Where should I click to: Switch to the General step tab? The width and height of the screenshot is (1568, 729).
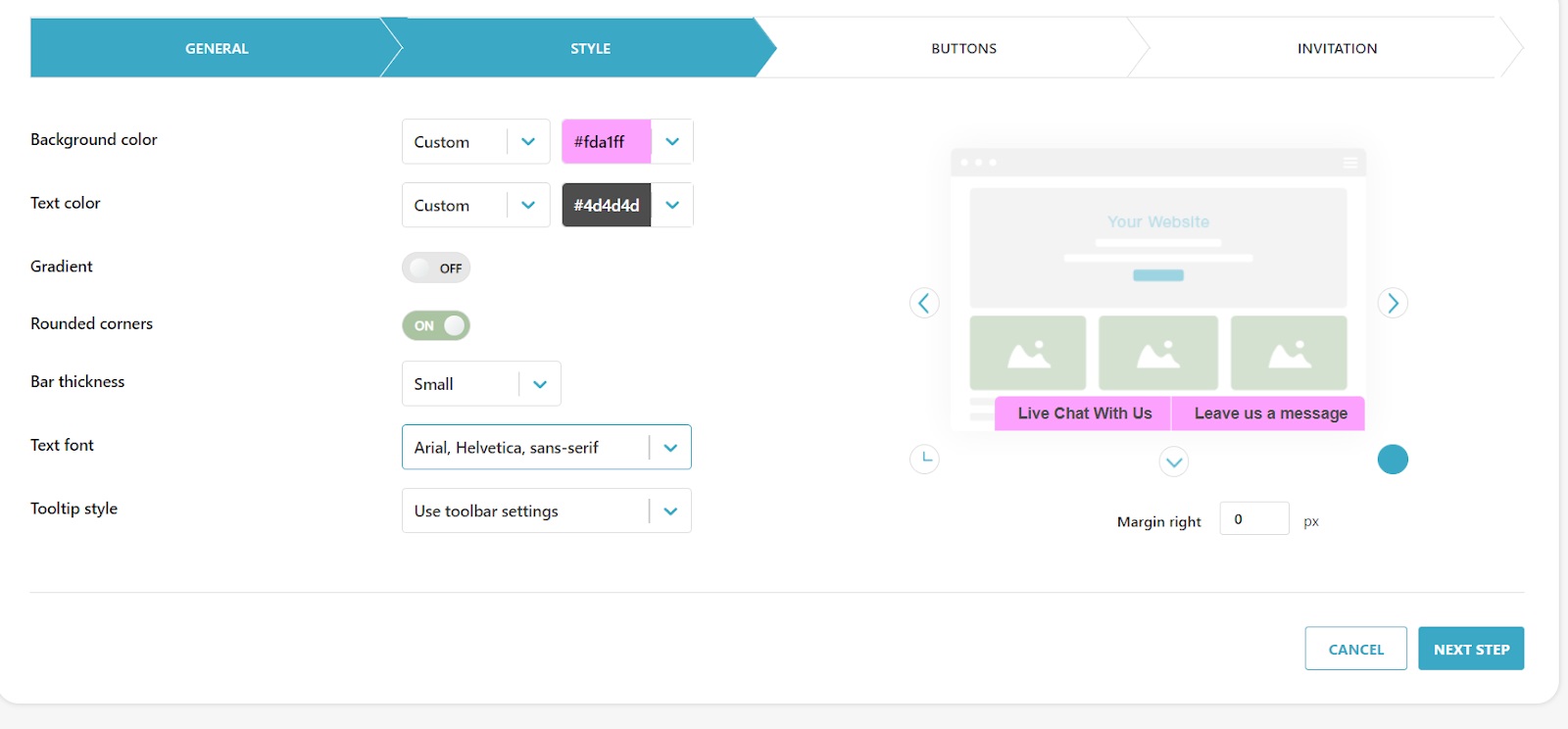[217, 48]
